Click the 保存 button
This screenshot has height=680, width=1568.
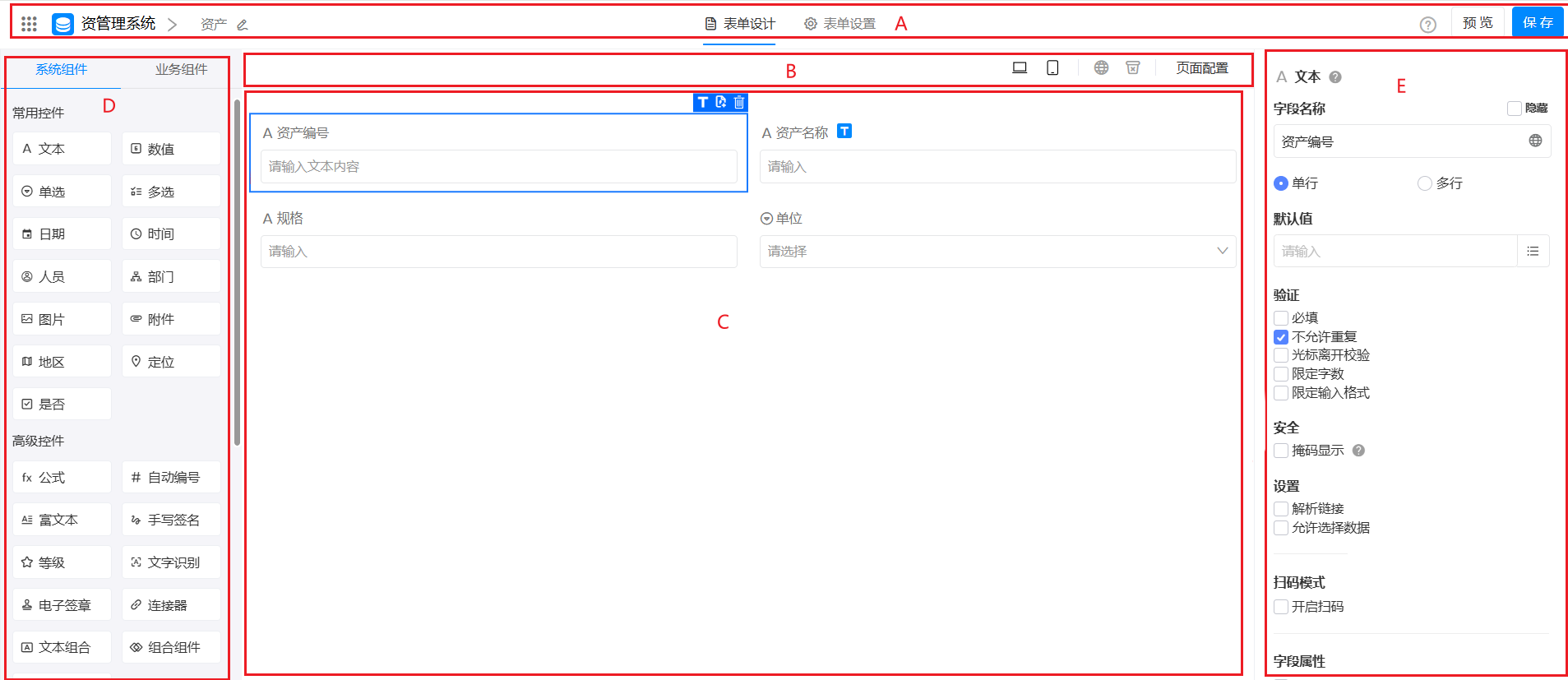click(x=1538, y=23)
